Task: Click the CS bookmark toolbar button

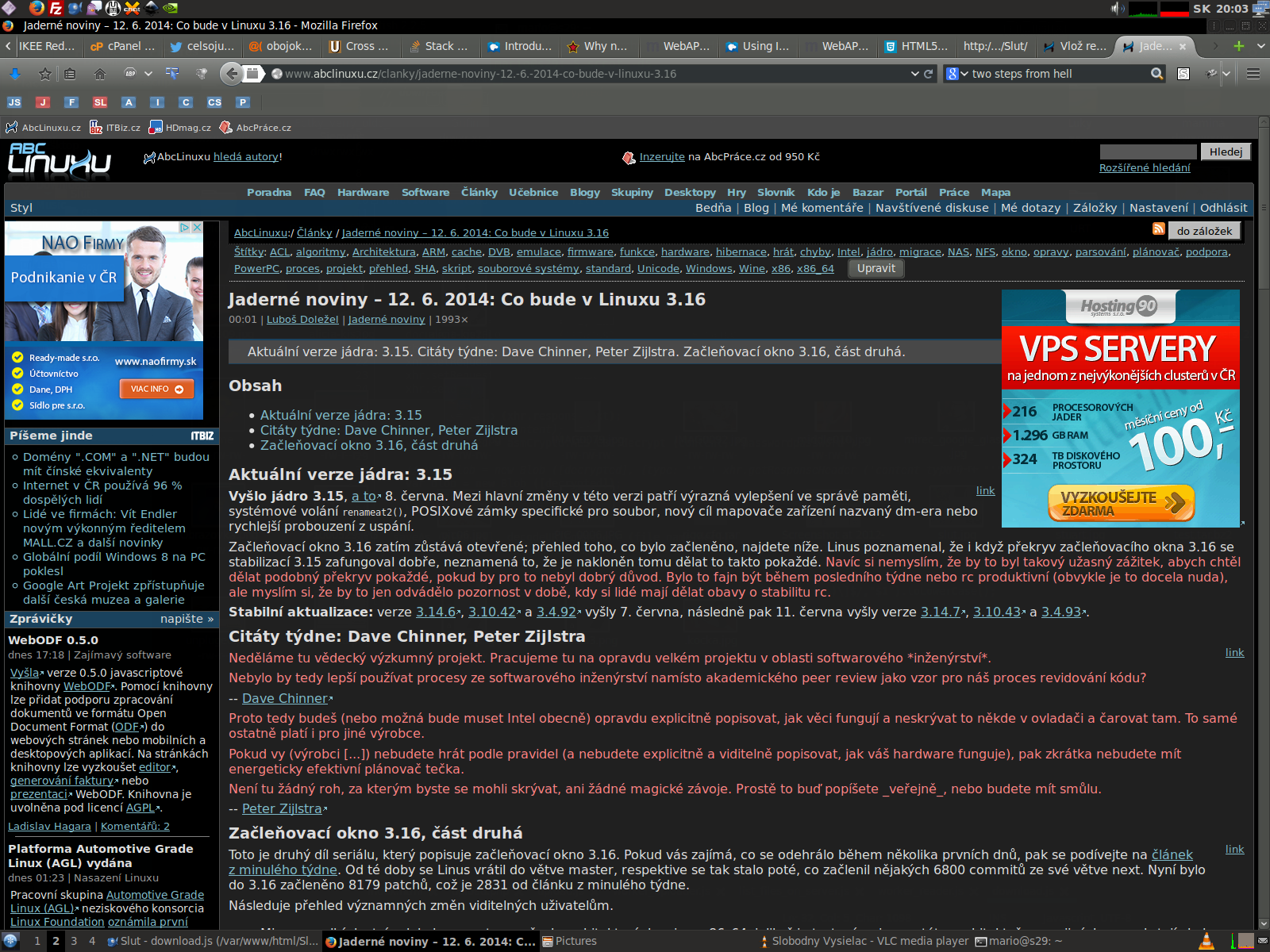Action: 214,102
